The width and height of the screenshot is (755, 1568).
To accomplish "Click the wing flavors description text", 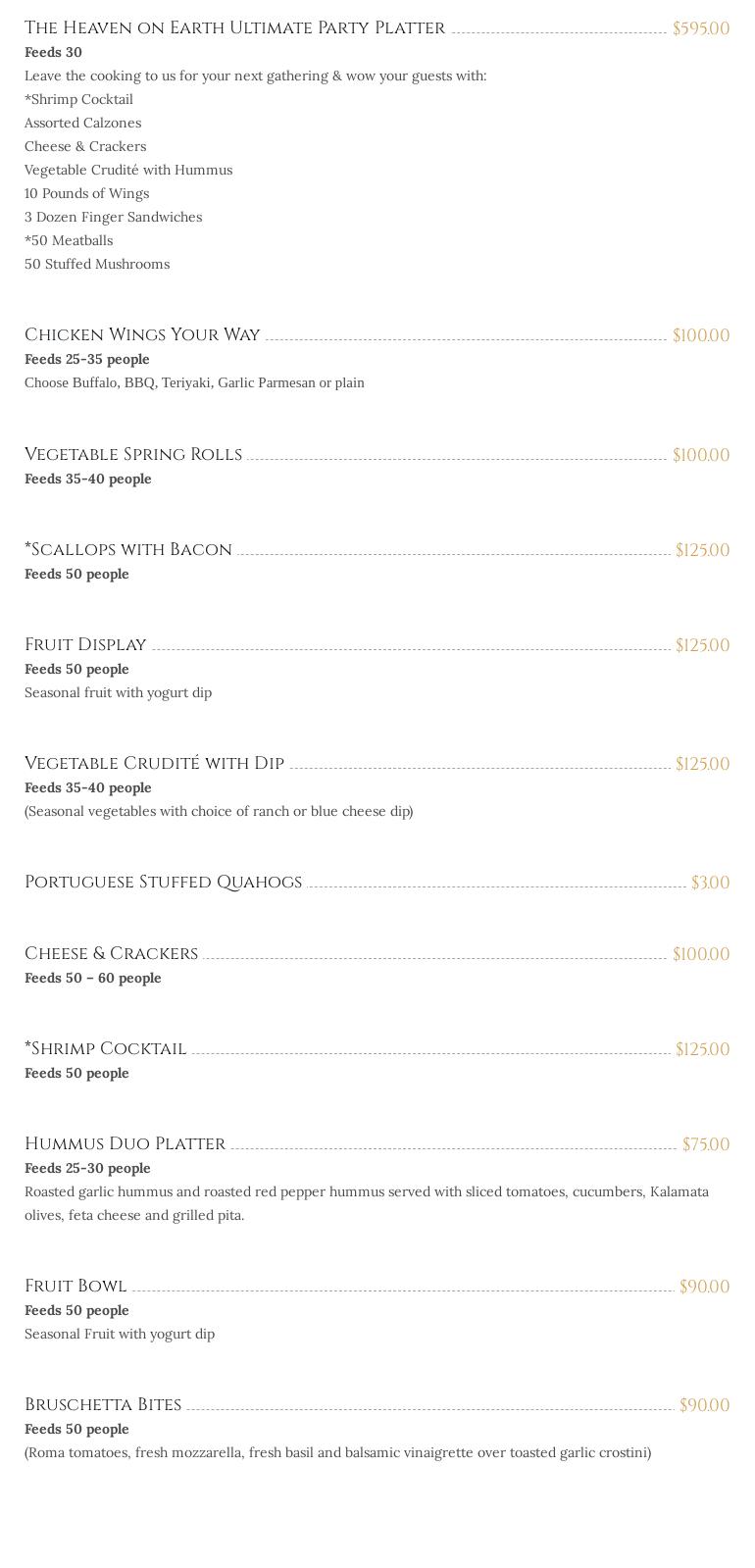I will 194,382.
